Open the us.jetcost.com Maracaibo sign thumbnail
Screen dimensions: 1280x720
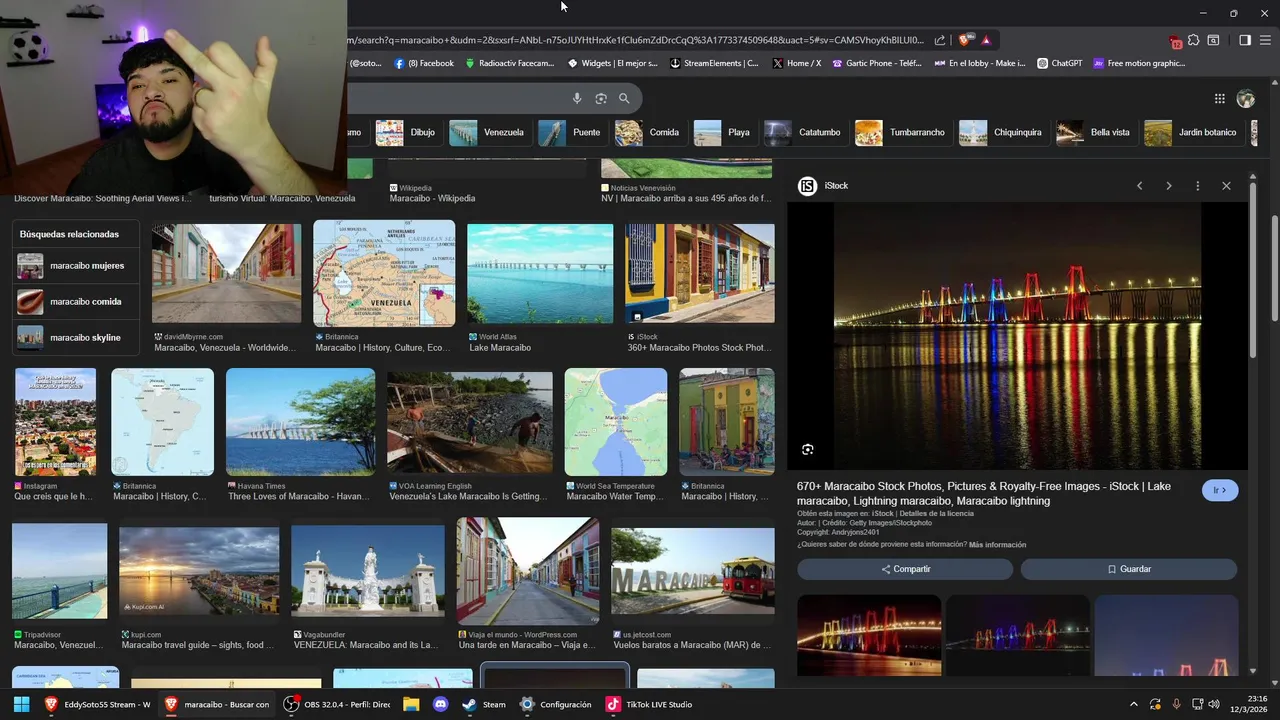693,571
